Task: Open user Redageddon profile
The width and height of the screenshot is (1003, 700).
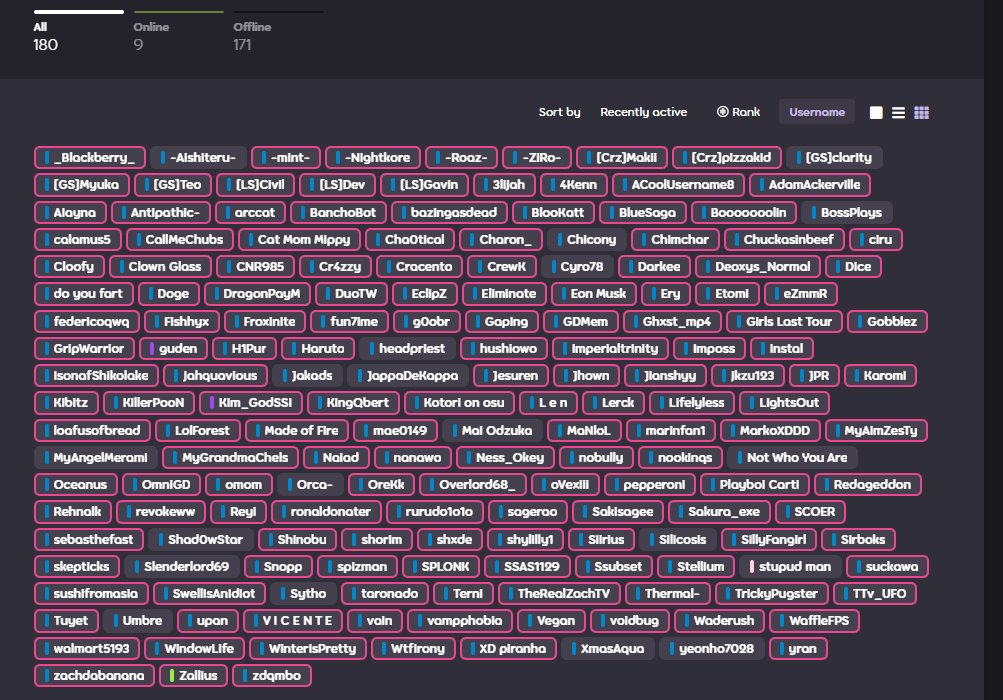Action: 867,484
